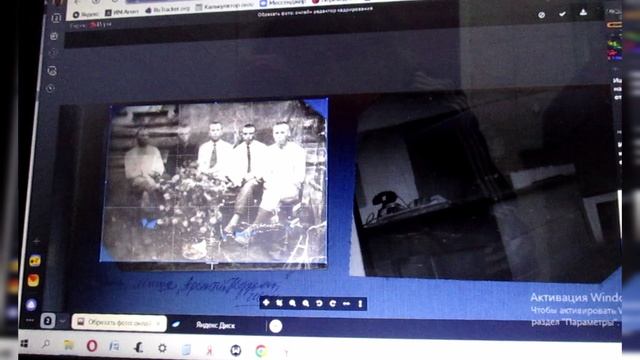Click the tab counter showing 2
This screenshot has width=640, height=360.
click(48, 321)
